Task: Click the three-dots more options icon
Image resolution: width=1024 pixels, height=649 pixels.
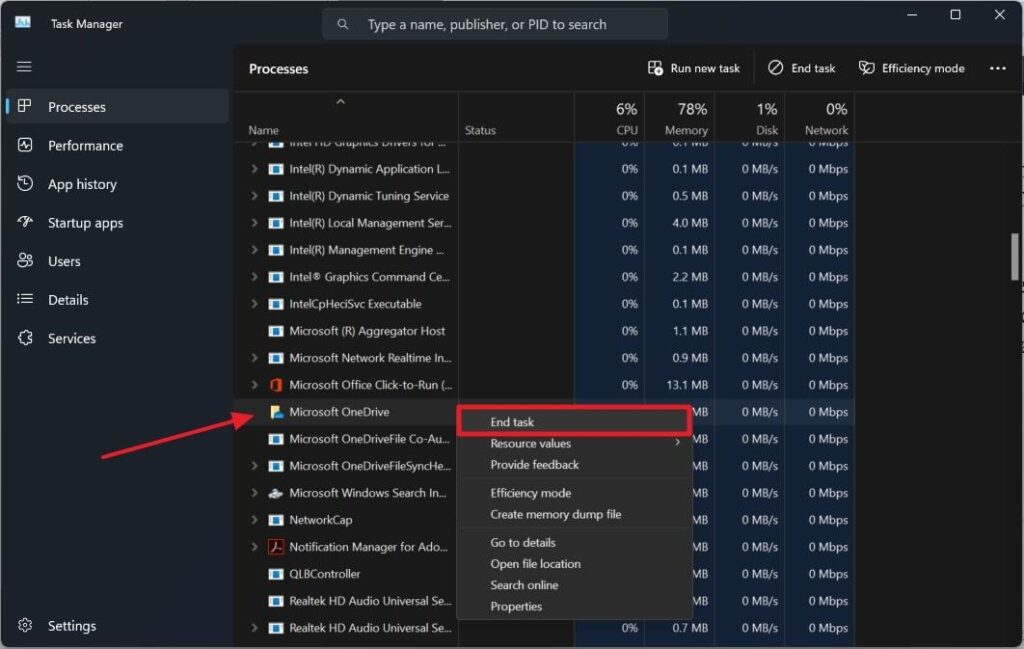Action: (997, 68)
